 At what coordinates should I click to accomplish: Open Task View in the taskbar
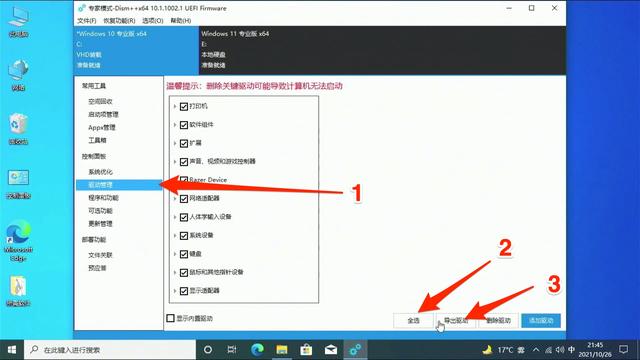[x=232, y=350]
